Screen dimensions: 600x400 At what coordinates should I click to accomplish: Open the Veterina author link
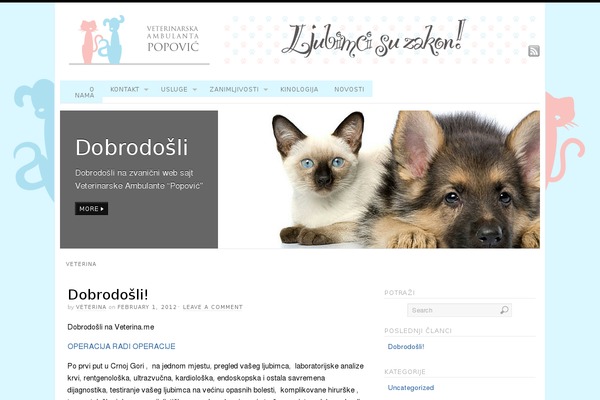(91, 307)
